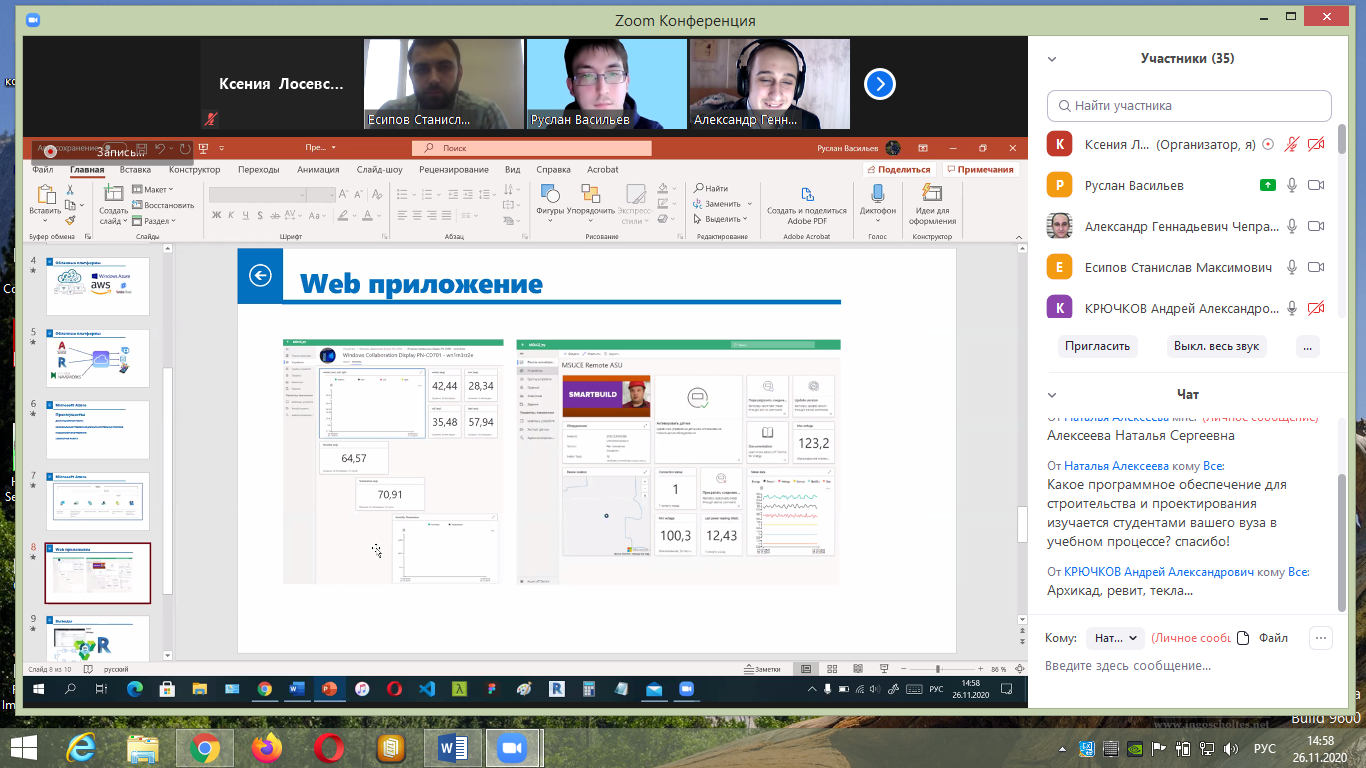This screenshot has width=1366, height=768.
Task: Click the recording indicator beside Ксения Л…
Action: 1268,144
